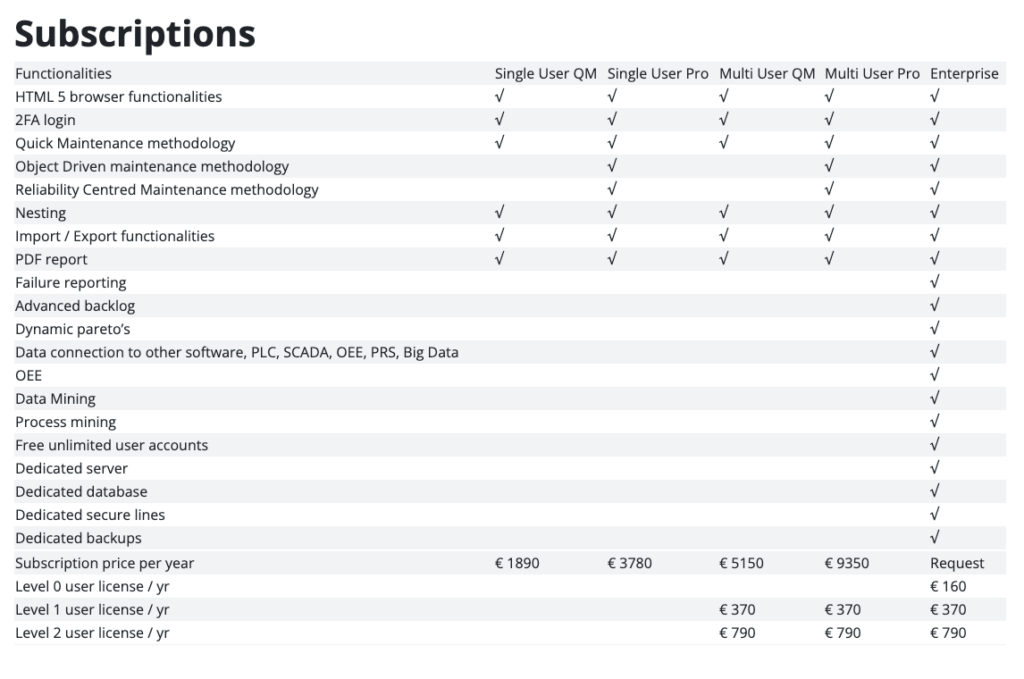1024x679 pixels.
Task: Click the PDF report checkmark under Multi User Pro
Action: pos(829,259)
